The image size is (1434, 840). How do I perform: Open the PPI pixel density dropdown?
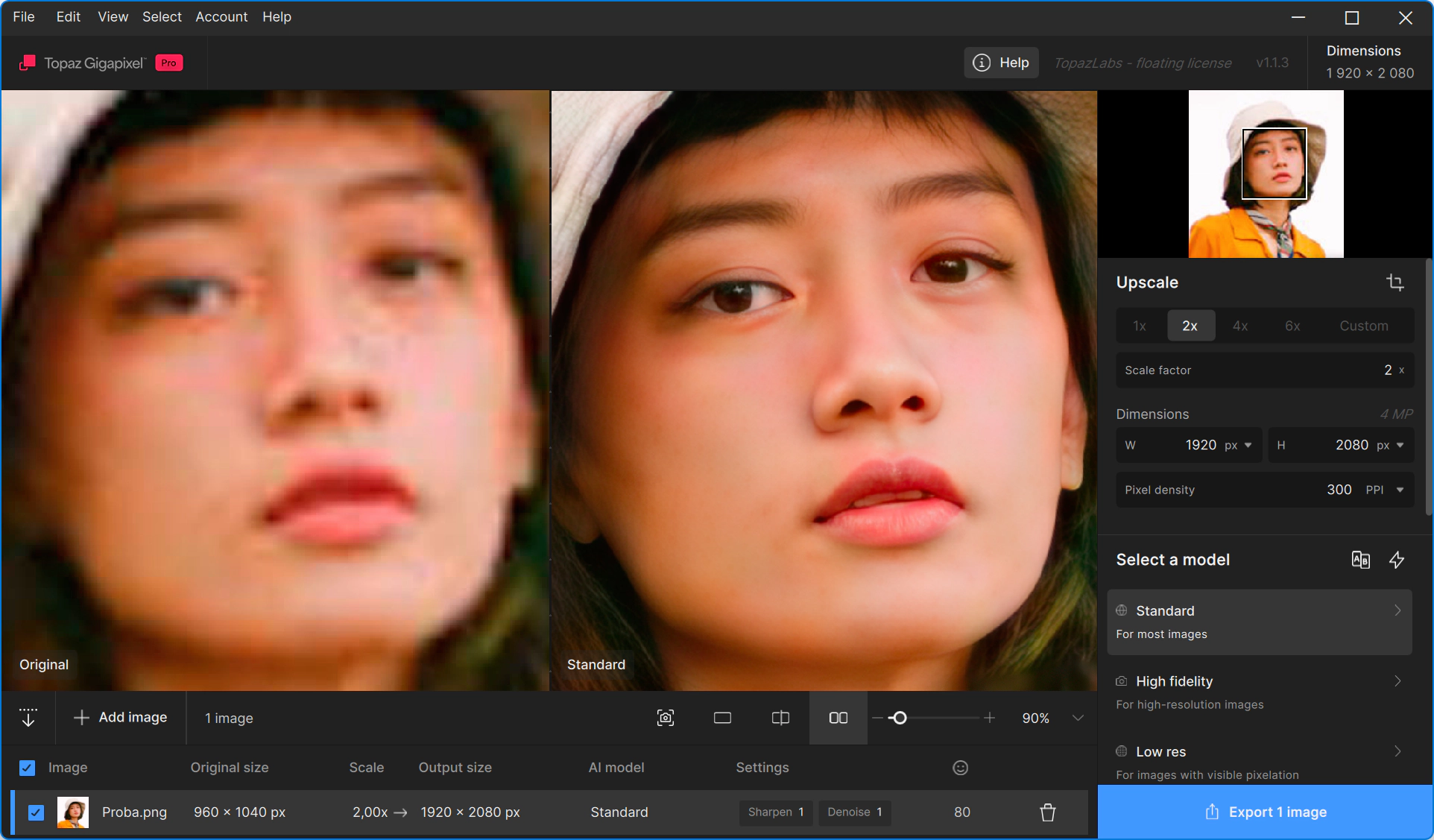tap(1400, 490)
